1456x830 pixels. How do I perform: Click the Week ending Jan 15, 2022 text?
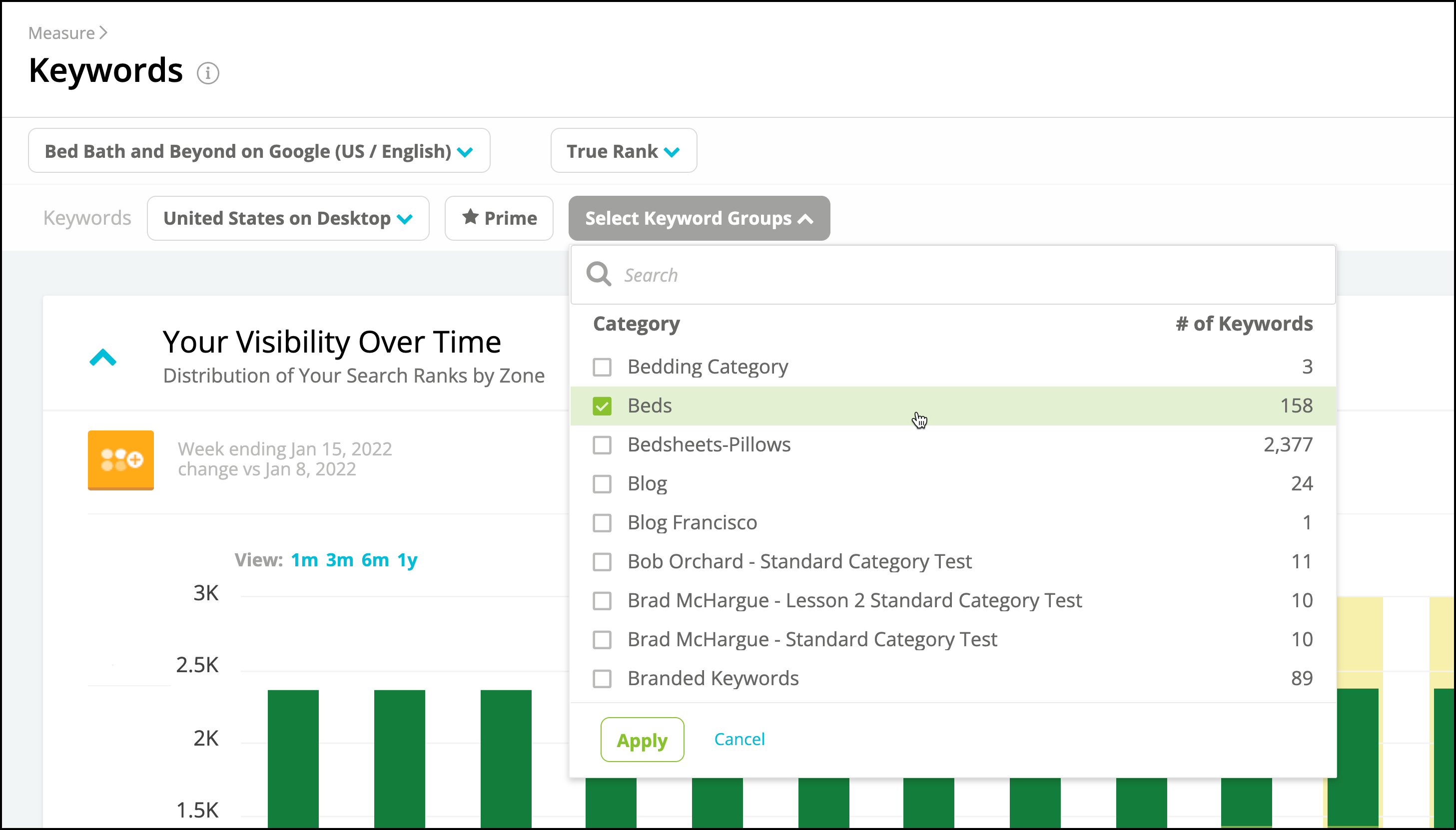[285, 449]
